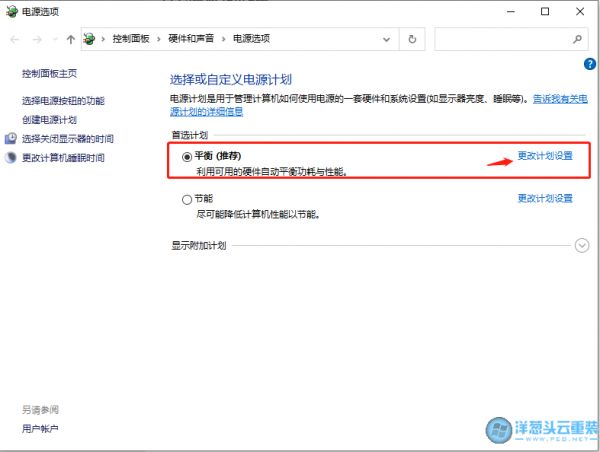Navigate to 控制面板 breadcrumb

[131, 38]
